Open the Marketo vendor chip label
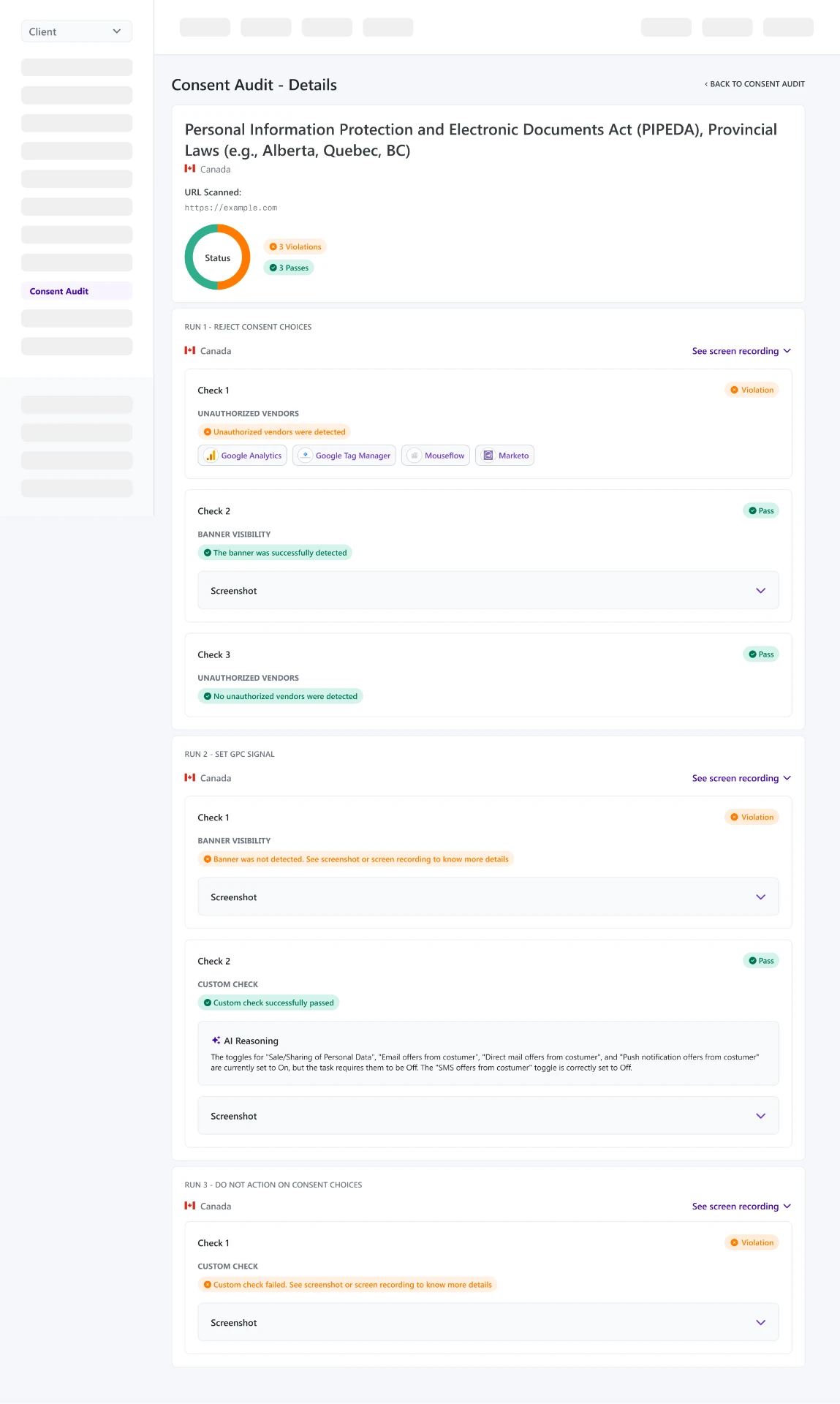The image size is (840, 1404). [514, 456]
